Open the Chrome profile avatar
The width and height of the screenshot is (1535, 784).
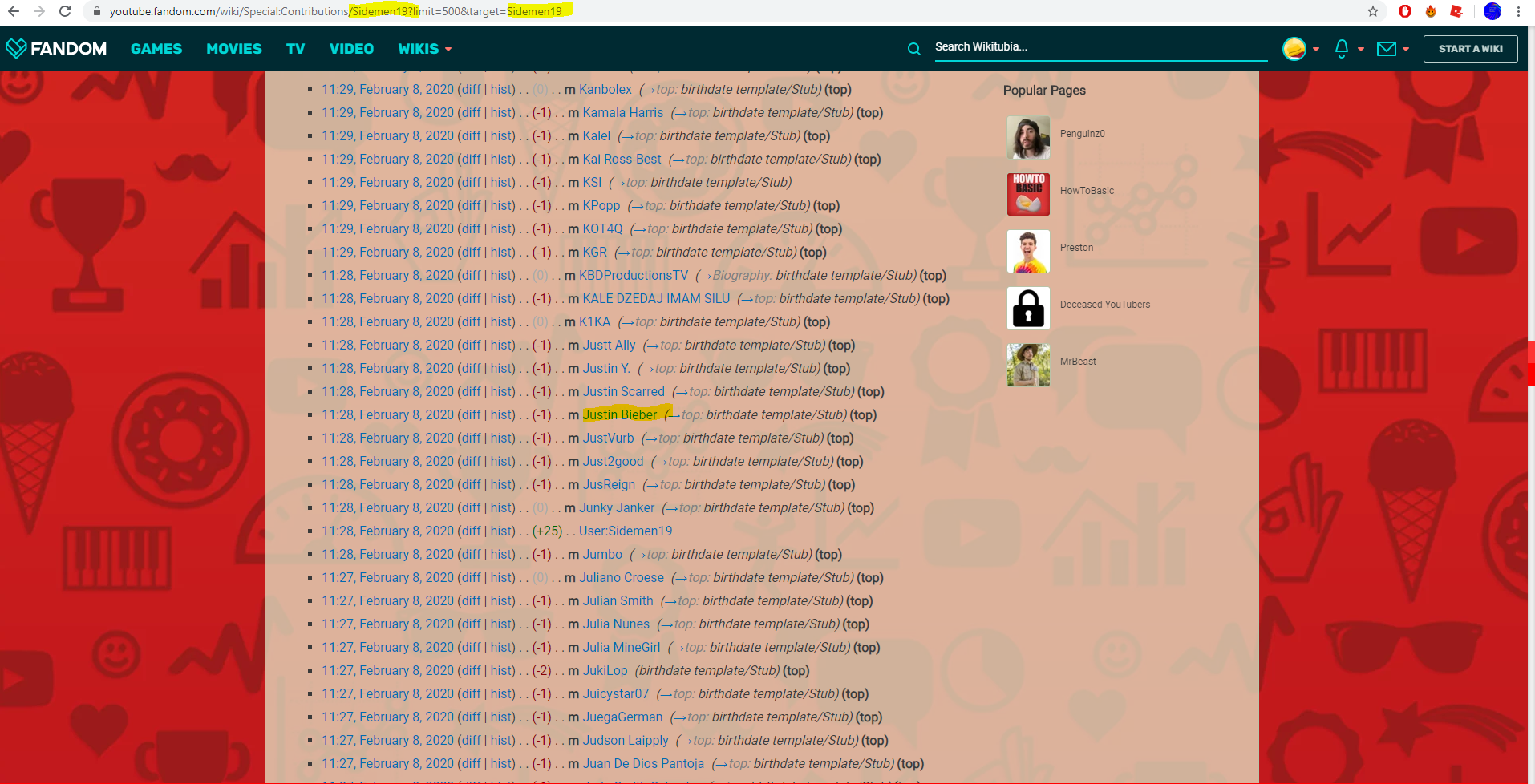click(1492, 11)
